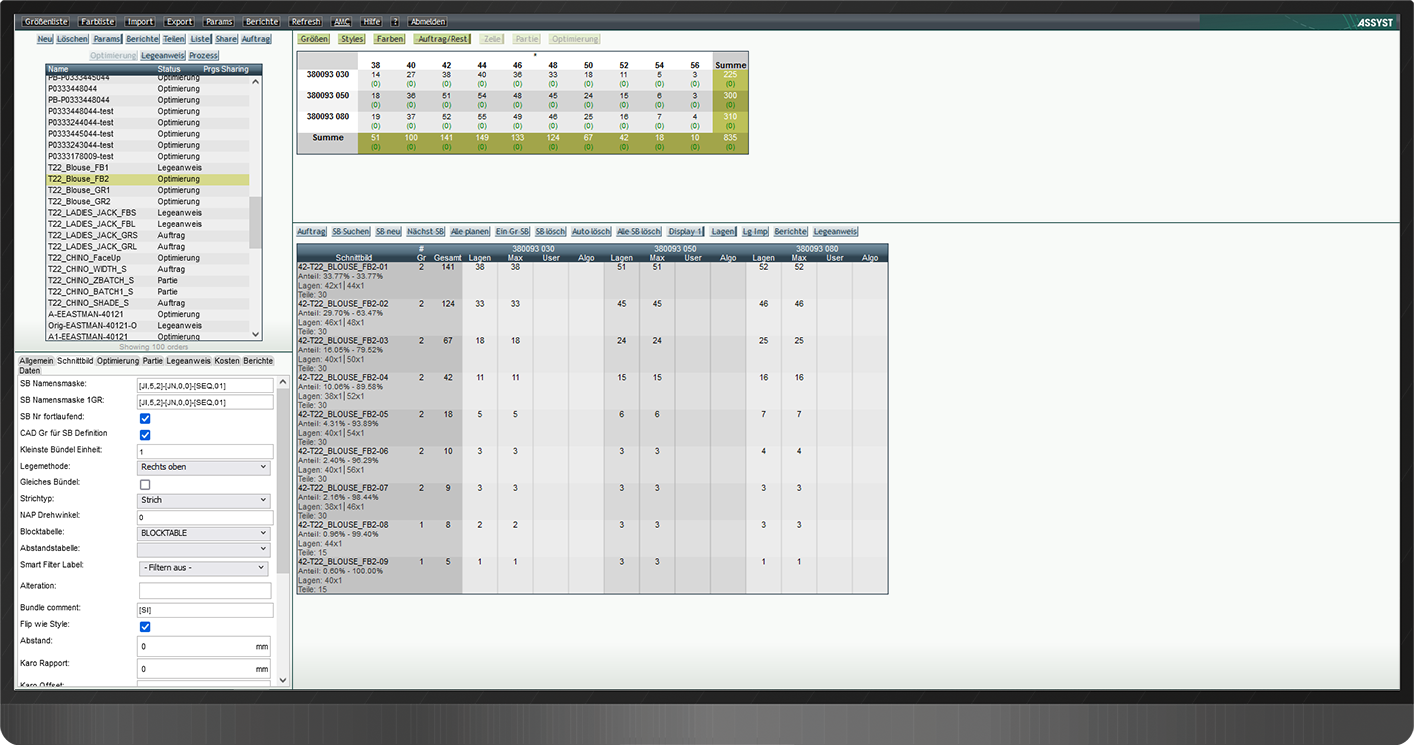Click the Alteration input field
This screenshot has width=1414, height=745.
click(204, 591)
